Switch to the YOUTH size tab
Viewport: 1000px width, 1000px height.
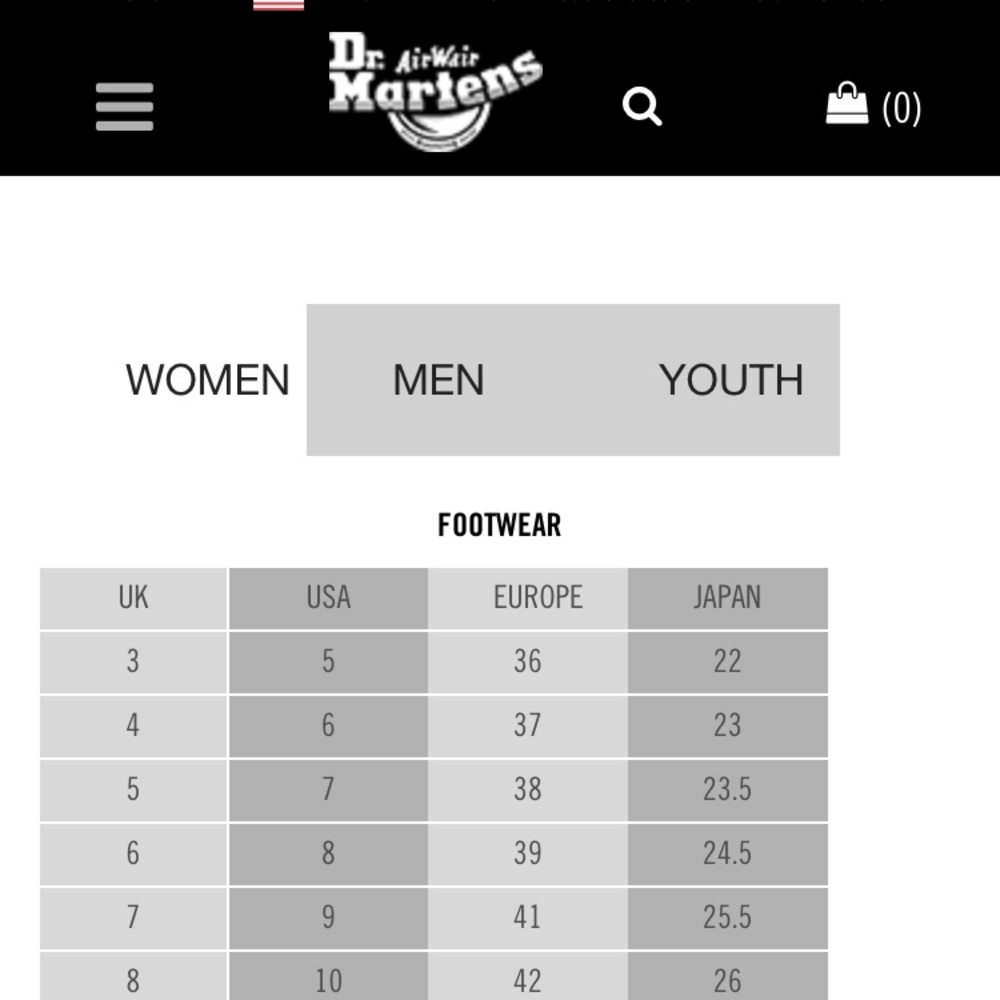click(731, 380)
